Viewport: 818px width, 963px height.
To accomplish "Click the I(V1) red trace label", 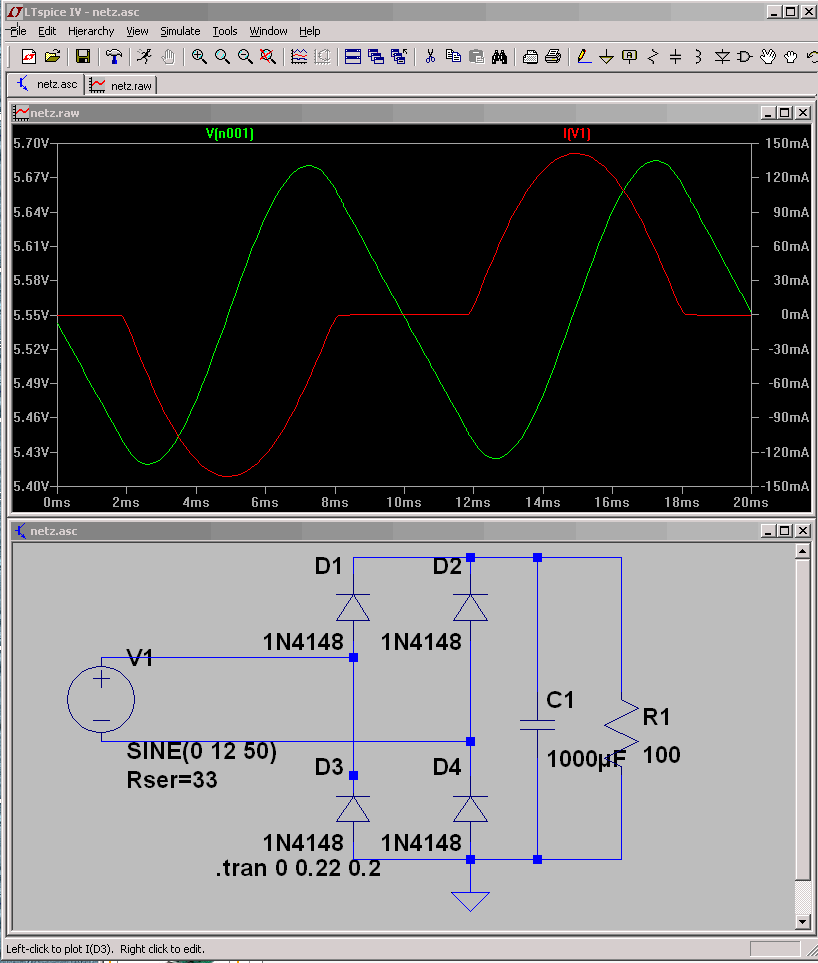I will point(577,133).
